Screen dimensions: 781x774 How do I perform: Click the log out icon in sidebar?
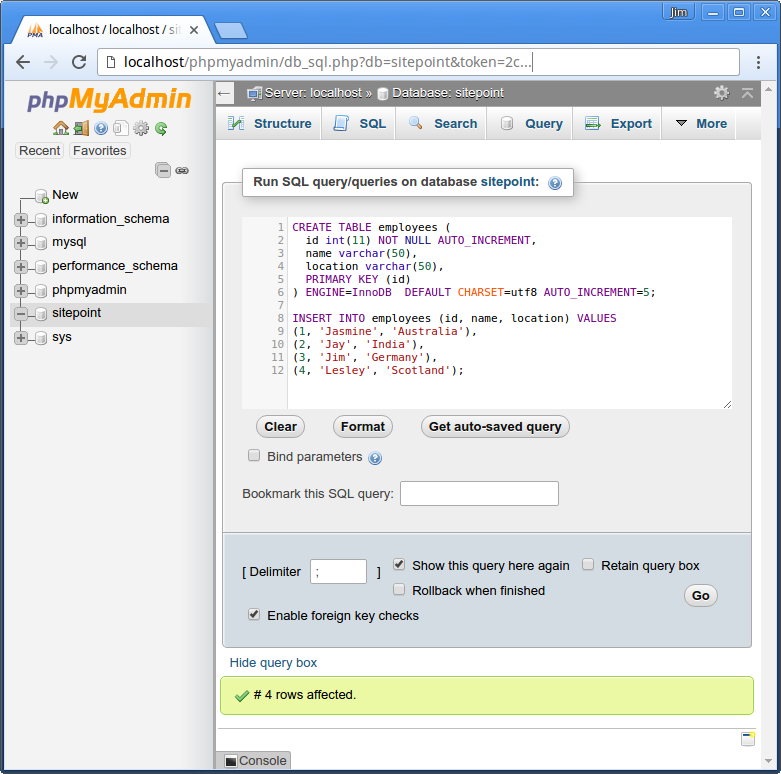coord(81,129)
